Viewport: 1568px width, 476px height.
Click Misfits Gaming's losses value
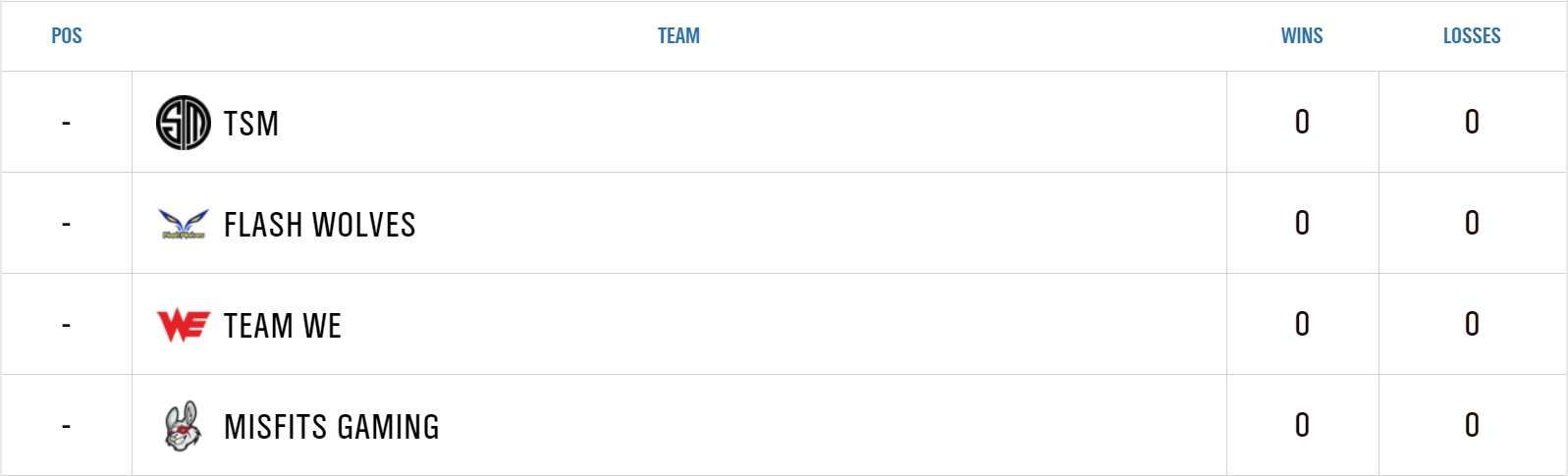[1472, 425]
